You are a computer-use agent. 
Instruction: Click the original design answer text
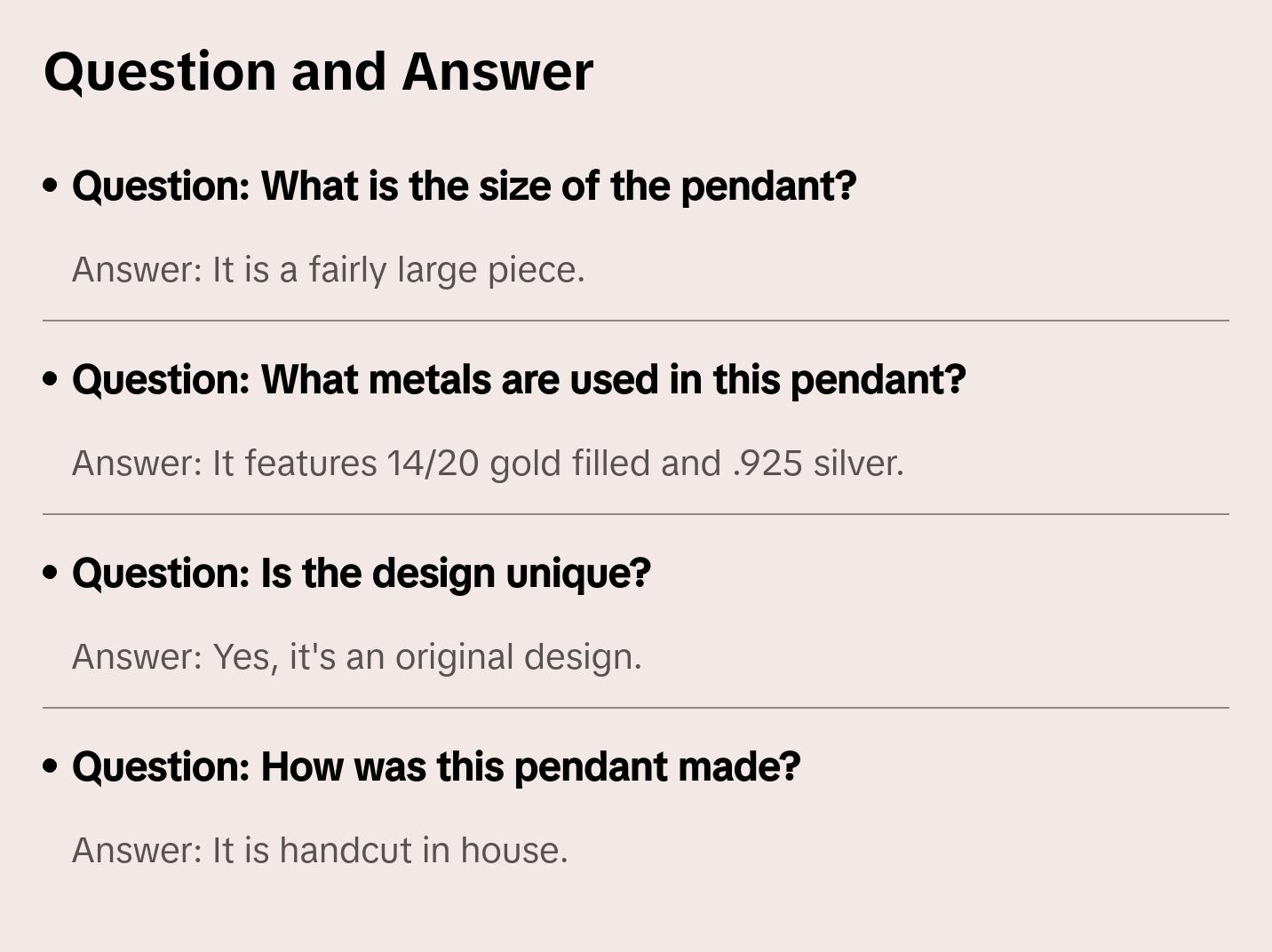(356, 657)
